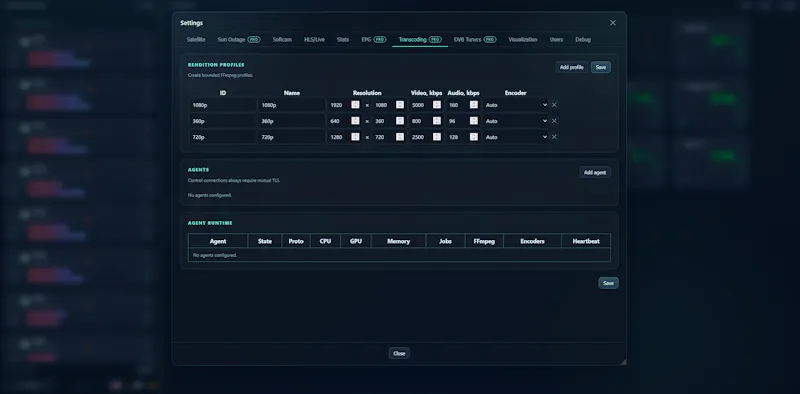Switch to the Visualization tab
Screen dimensions: 800x394
[x=523, y=39]
